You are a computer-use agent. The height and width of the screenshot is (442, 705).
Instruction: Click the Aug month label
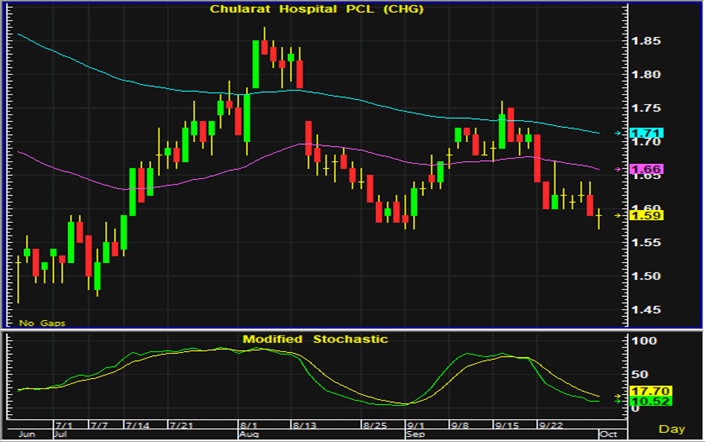coord(249,436)
